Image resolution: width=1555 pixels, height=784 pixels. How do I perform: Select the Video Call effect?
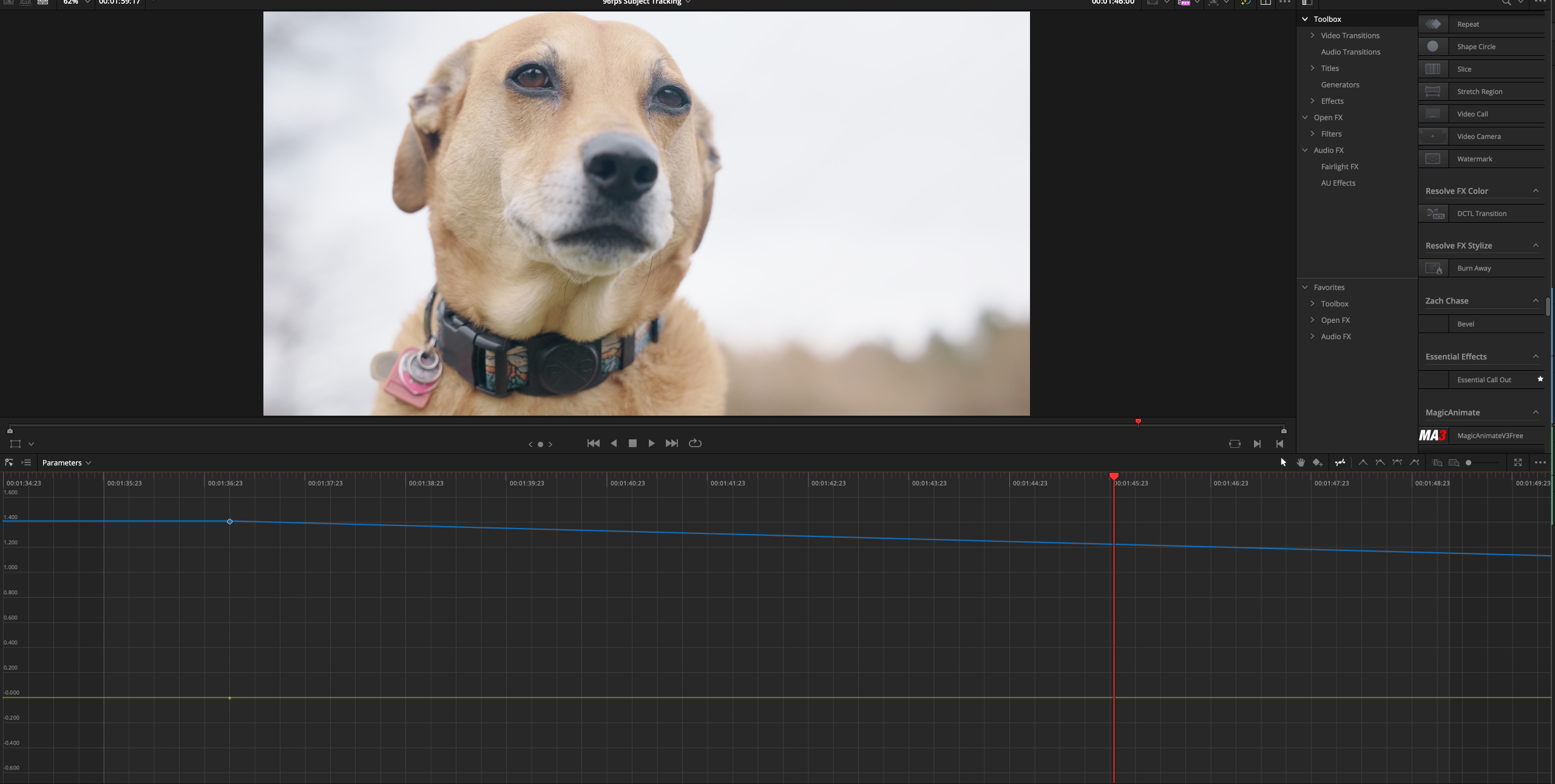point(1482,114)
